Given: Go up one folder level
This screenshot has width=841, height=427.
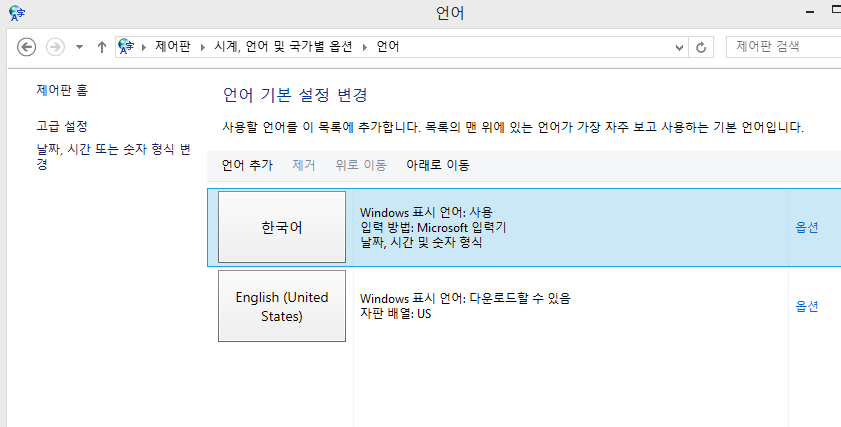Looking at the screenshot, I should pos(102,47).
